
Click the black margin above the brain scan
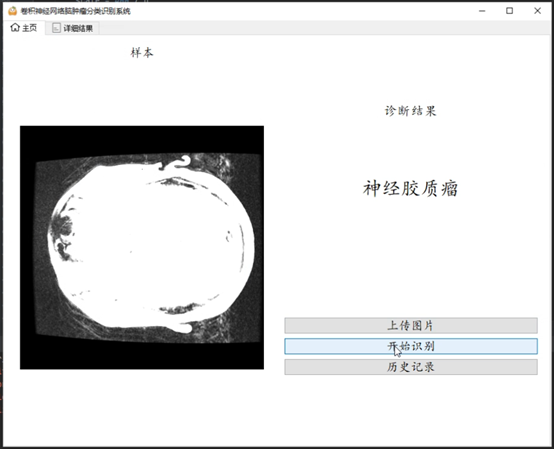tap(142, 140)
